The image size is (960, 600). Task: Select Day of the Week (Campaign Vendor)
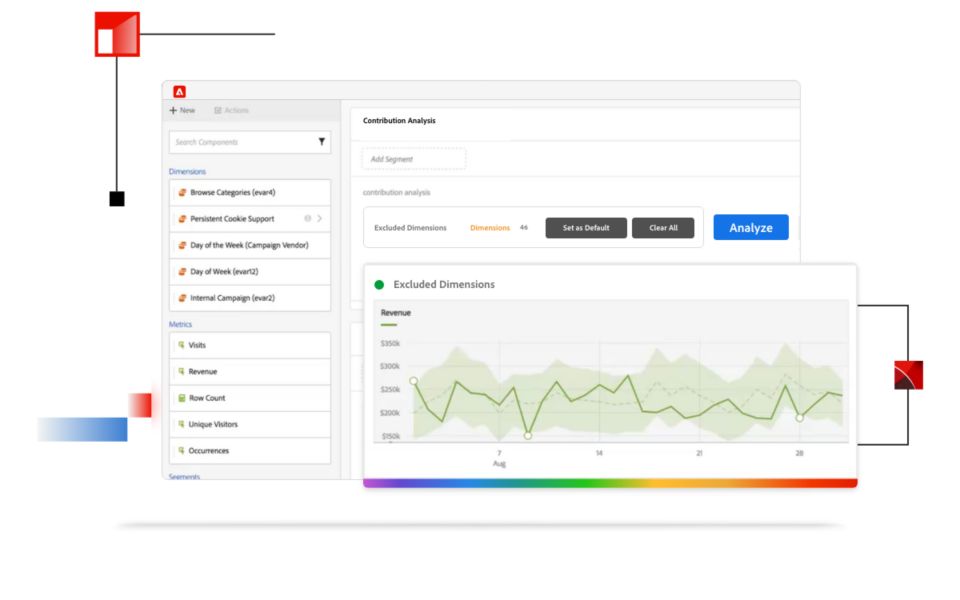coord(250,245)
